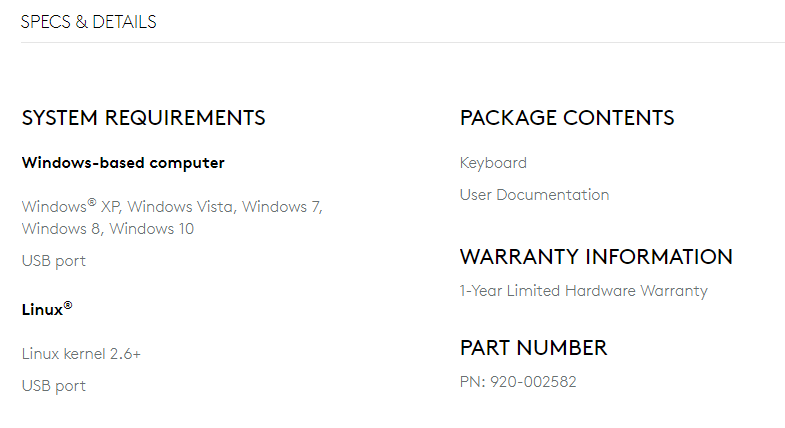Click the Windows XP, Windows Vista text line
Screen dimensions: 785x428
click(x=171, y=207)
